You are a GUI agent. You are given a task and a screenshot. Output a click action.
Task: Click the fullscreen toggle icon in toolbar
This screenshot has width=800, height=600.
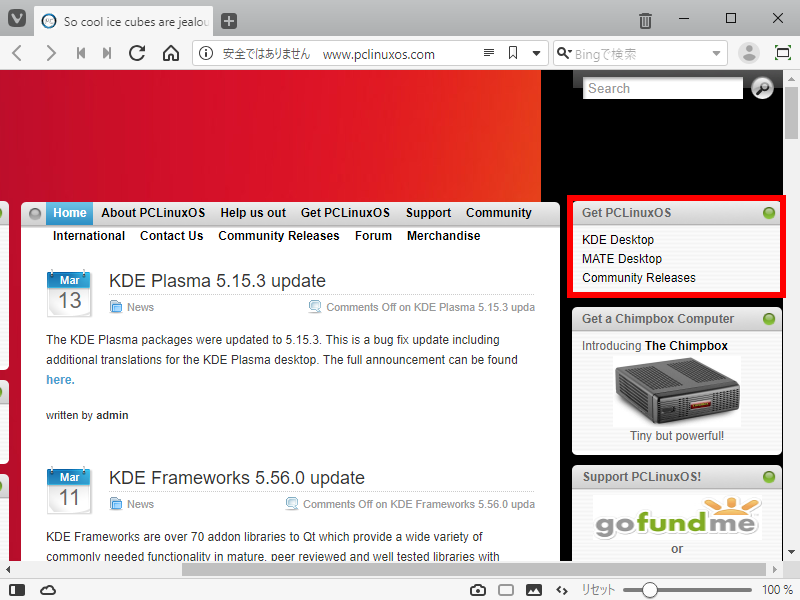pos(783,53)
